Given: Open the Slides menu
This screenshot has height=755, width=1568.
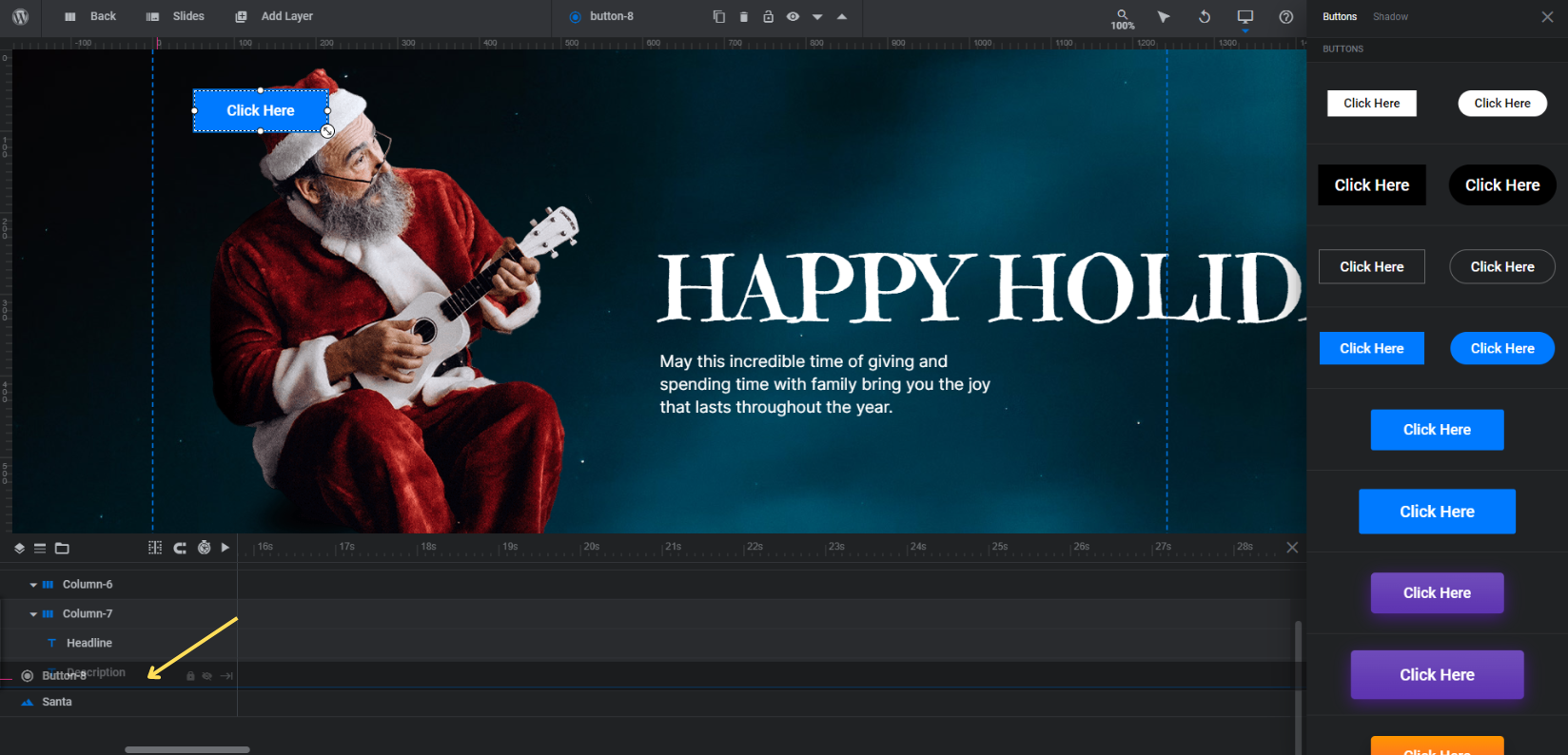Looking at the screenshot, I should pos(175,16).
